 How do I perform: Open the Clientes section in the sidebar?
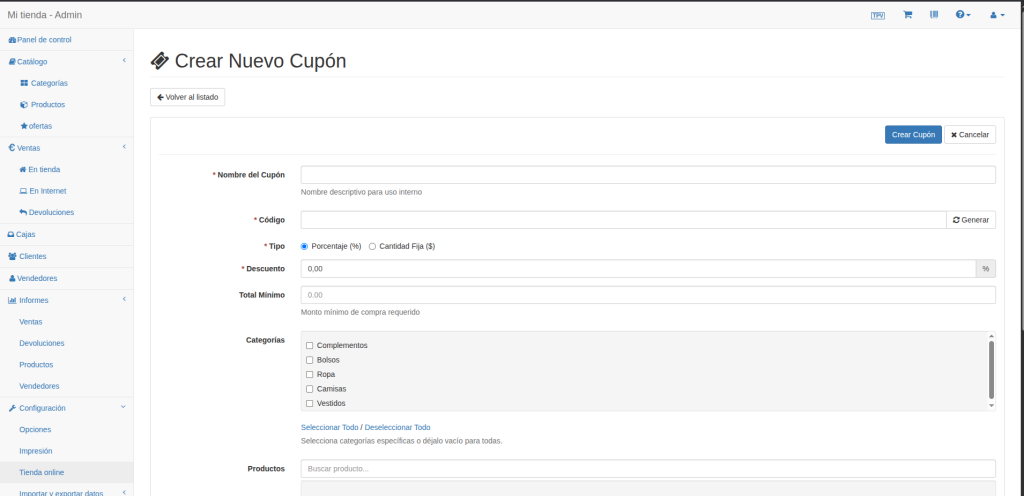[x=32, y=256]
